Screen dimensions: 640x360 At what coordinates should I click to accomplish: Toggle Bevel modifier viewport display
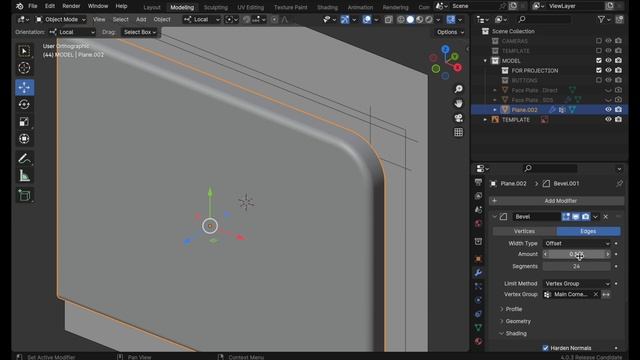[576, 217]
